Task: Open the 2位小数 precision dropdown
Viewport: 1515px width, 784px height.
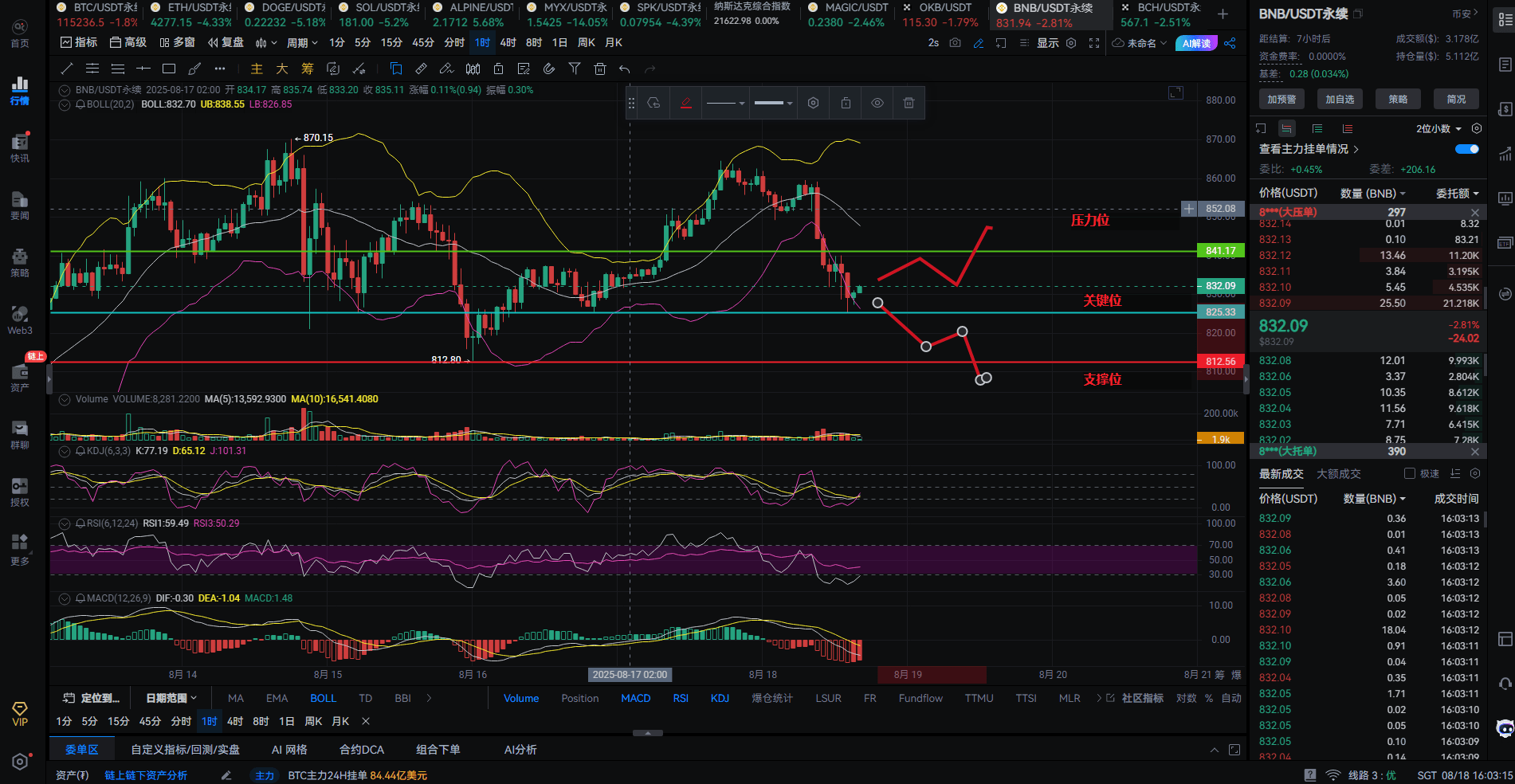Action: pyautogui.click(x=1438, y=128)
